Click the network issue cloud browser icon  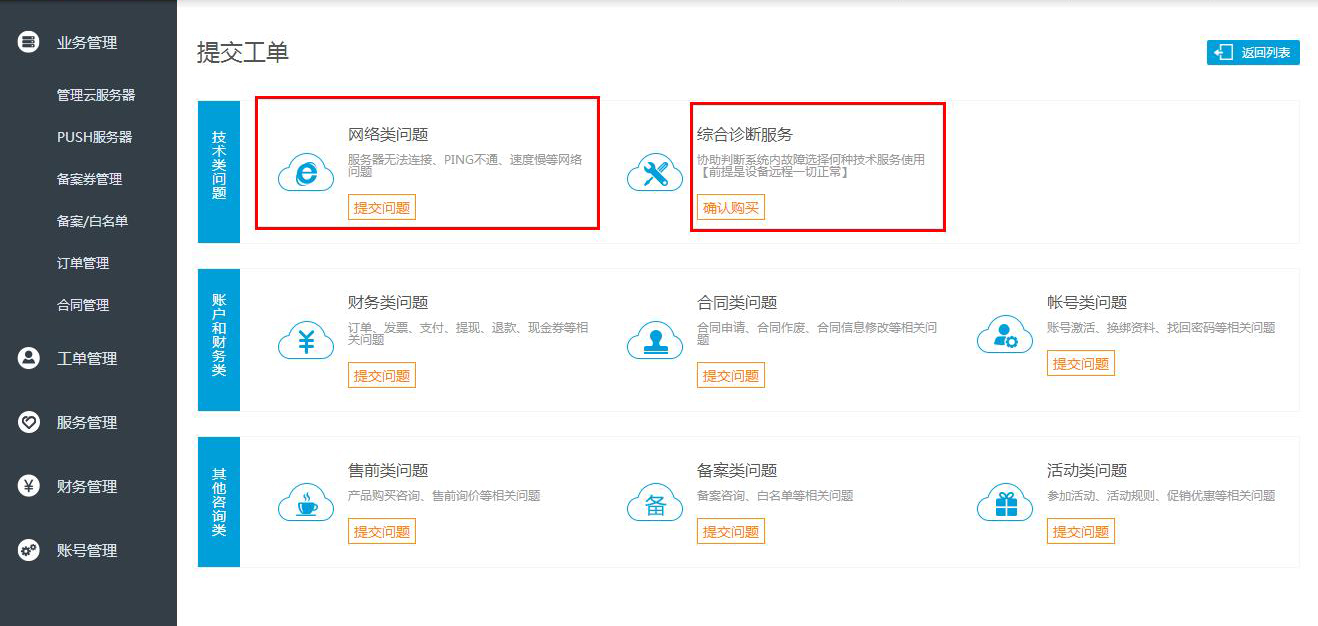tap(306, 174)
